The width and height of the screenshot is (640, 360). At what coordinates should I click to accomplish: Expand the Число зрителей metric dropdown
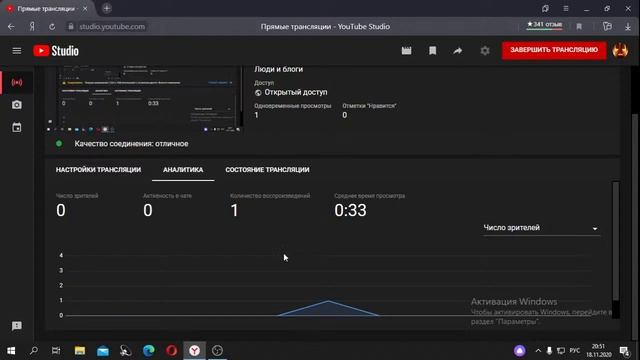tap(541, 228)
